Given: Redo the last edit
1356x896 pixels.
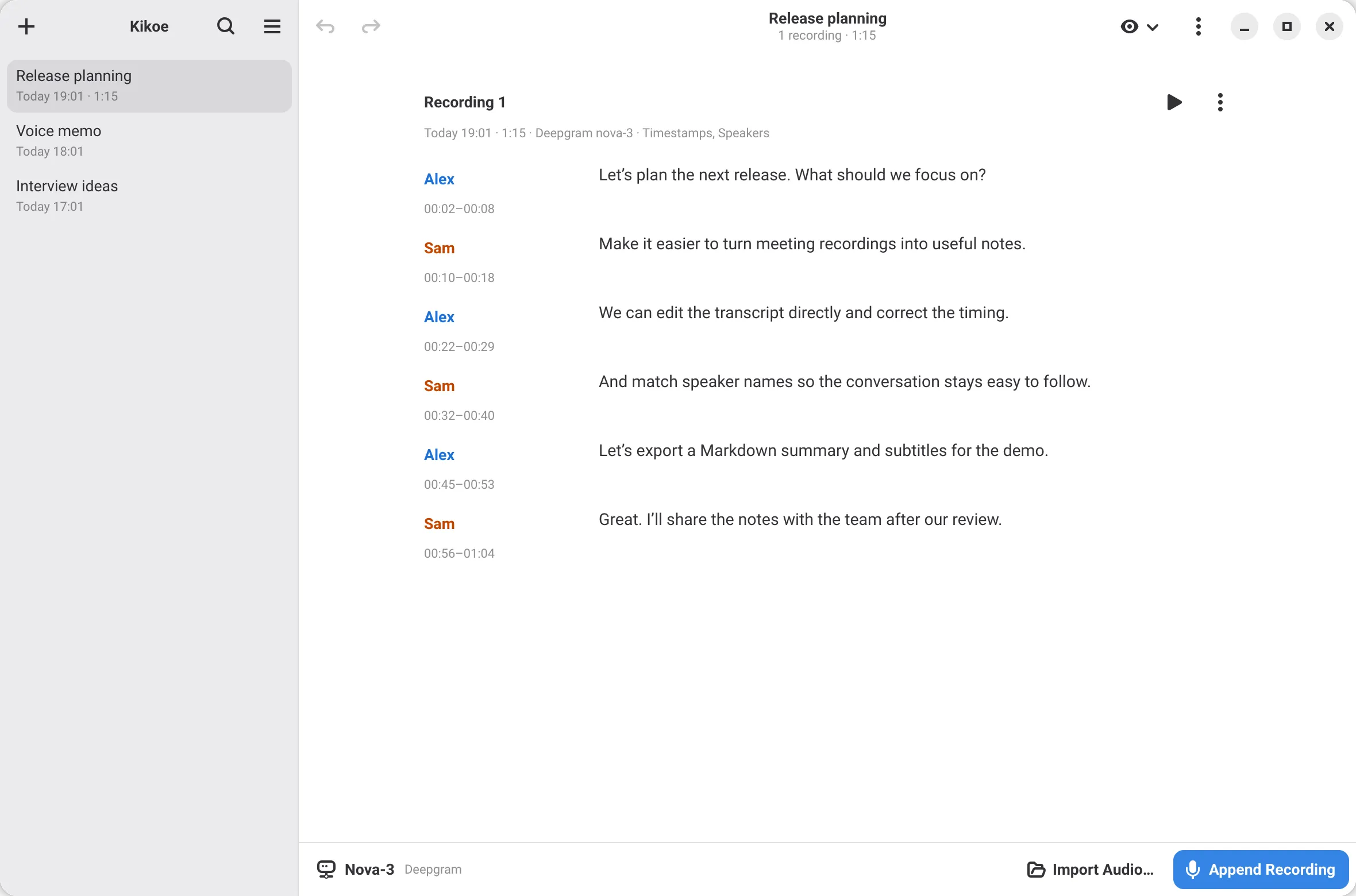Looking at the screenshot, I should 371,26.
